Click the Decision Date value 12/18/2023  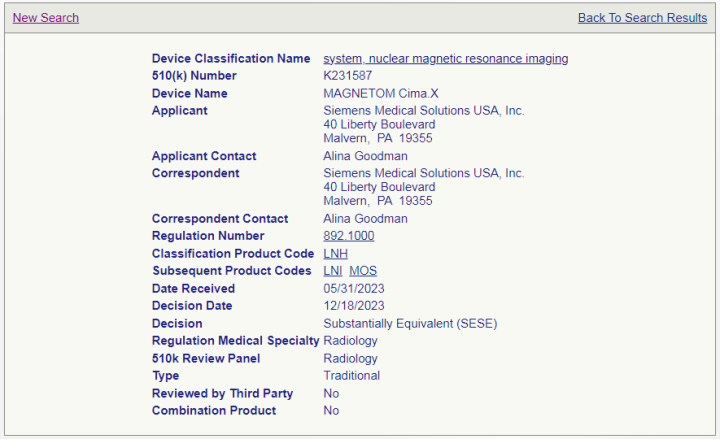click(x=354, y=306)
